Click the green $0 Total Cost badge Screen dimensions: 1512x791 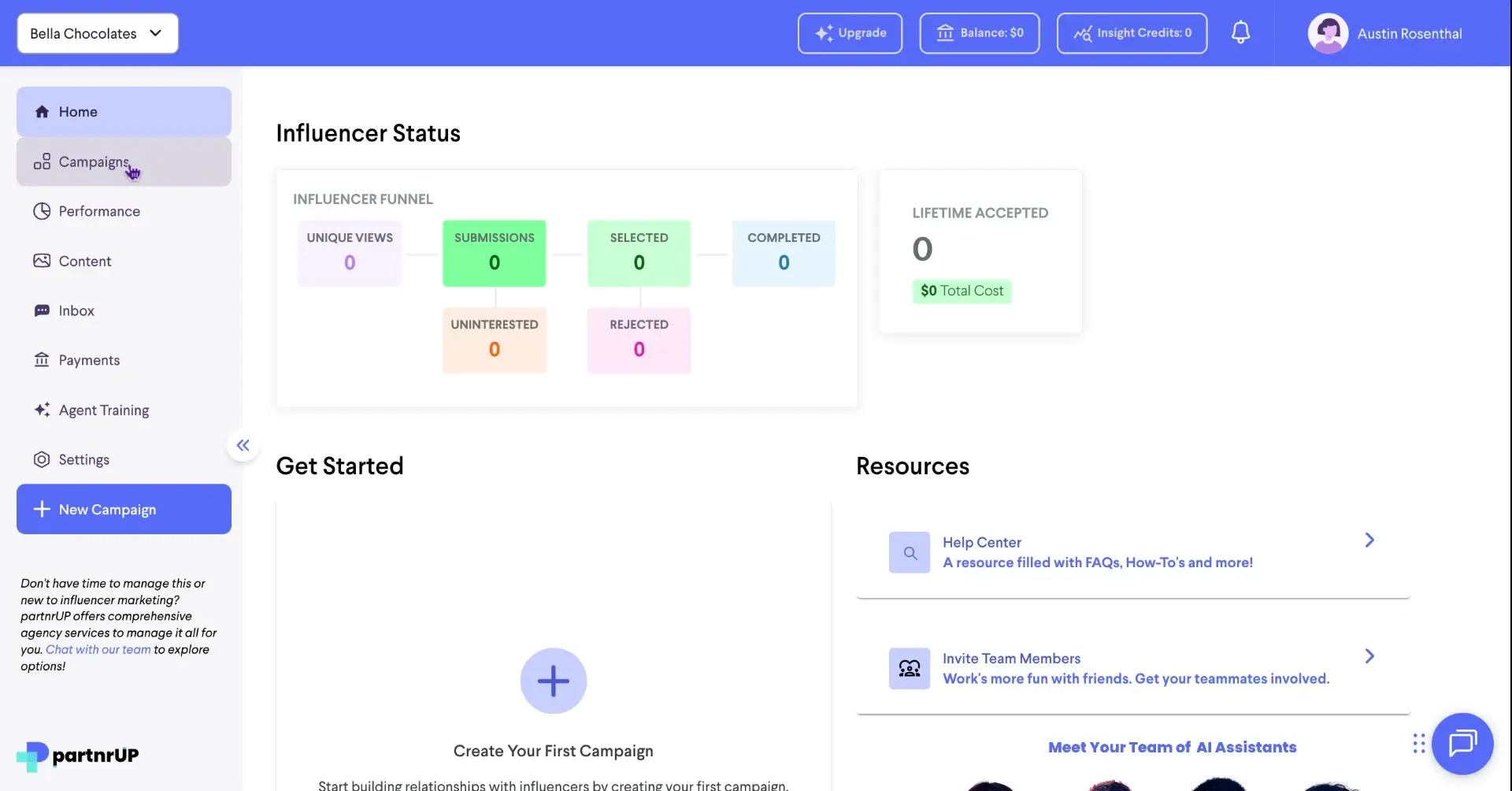[962, 291]
